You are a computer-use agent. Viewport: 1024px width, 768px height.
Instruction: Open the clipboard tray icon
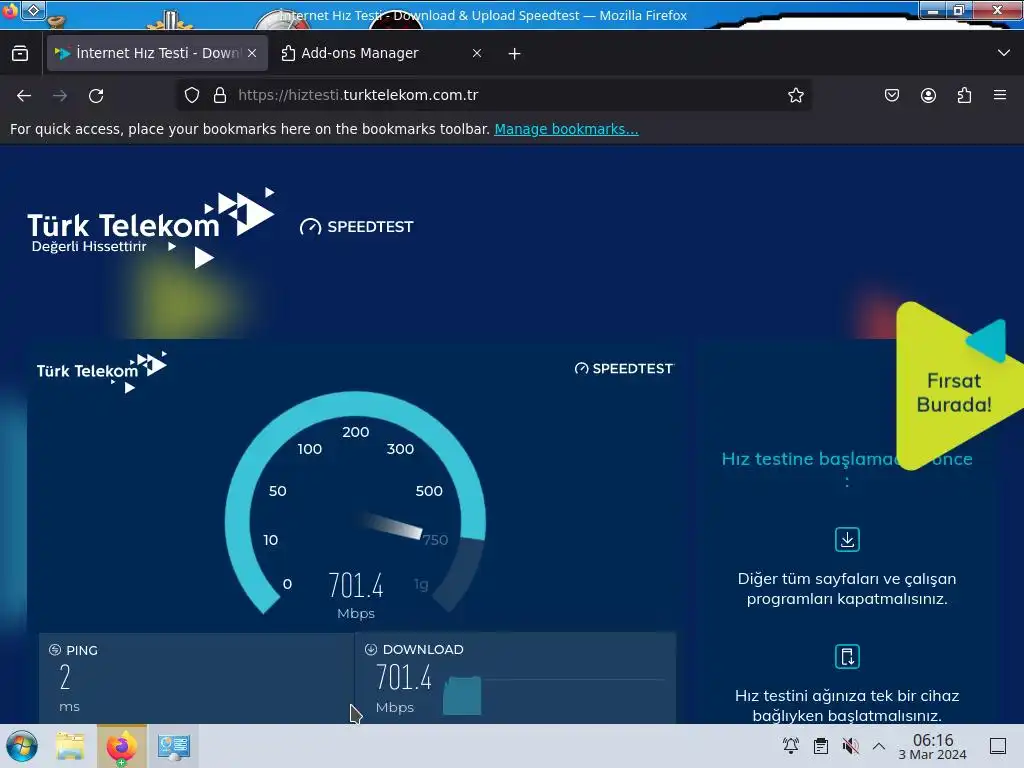821,746
